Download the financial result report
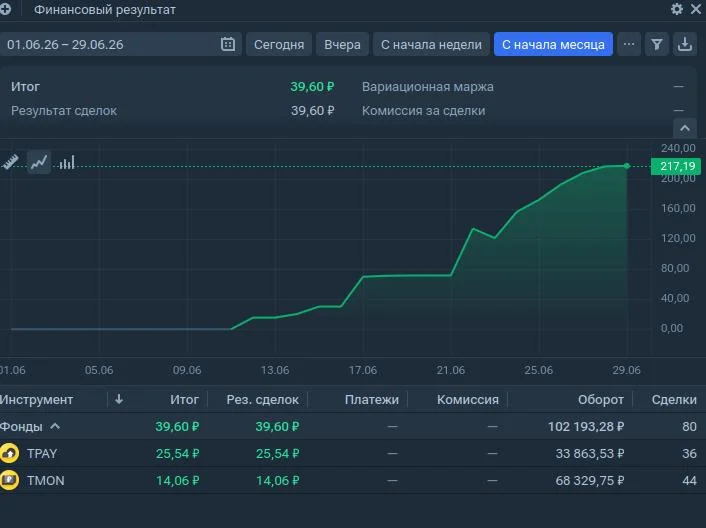 coord(685,44)
